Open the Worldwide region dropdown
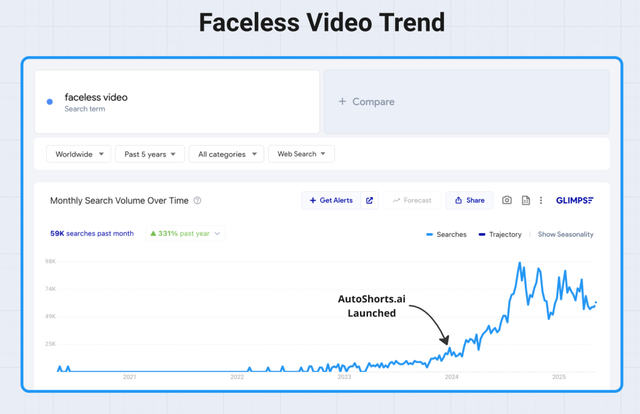640x414 pixels. point(78,154)
